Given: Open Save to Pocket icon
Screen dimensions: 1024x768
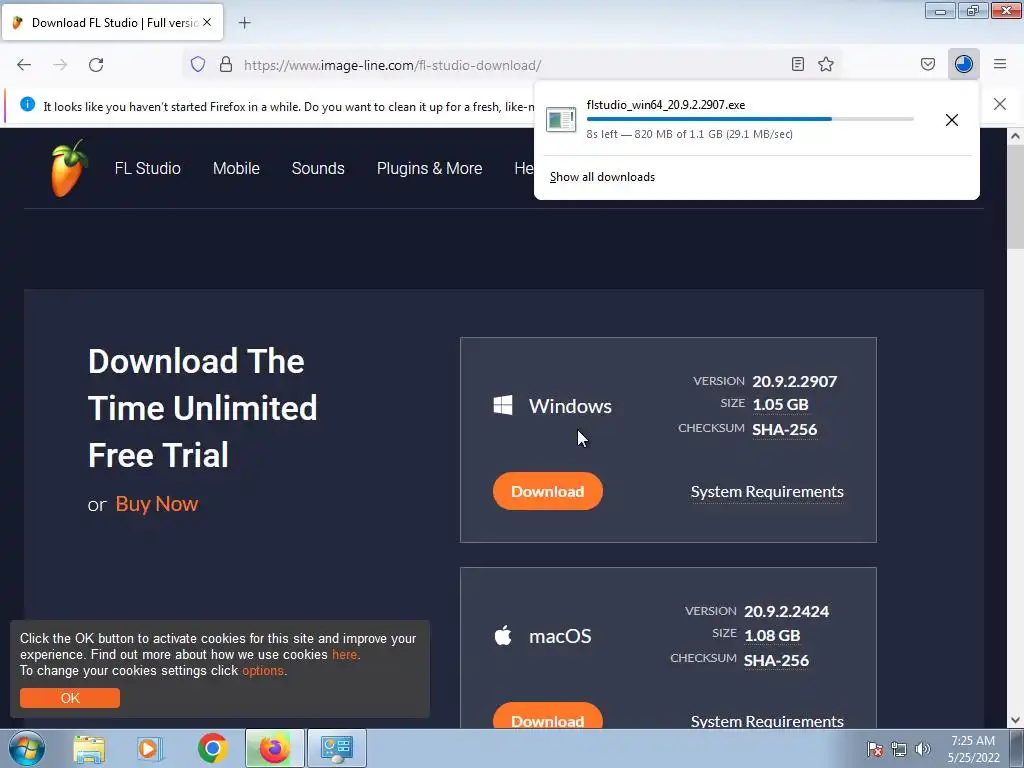Looking at the screenshot, I should tap(928, 64).
